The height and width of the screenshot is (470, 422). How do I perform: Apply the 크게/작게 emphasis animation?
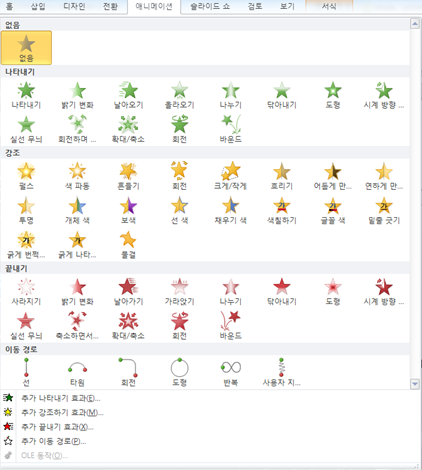[x=230, y=176]
